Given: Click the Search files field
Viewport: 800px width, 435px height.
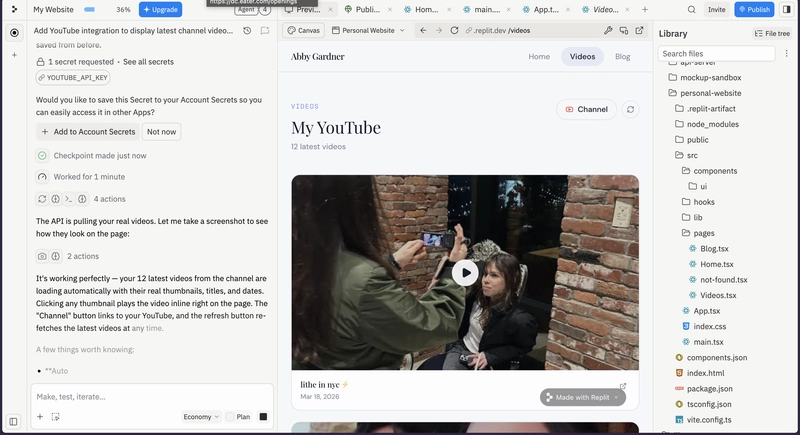Looking at the screenshot, I should pos(716,54).
